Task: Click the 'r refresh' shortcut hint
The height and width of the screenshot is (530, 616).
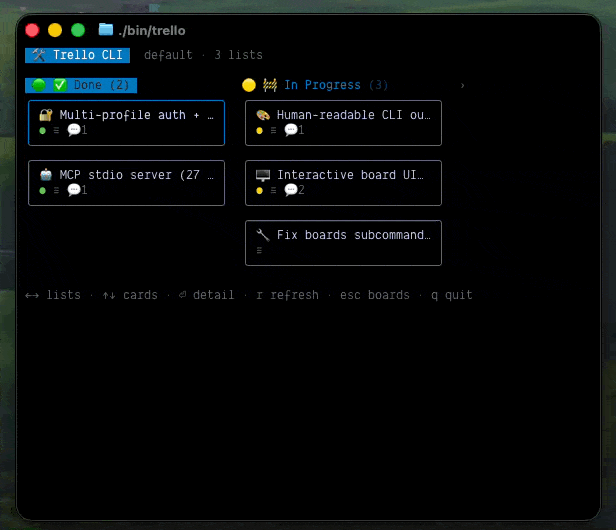Action: (288, 295)
